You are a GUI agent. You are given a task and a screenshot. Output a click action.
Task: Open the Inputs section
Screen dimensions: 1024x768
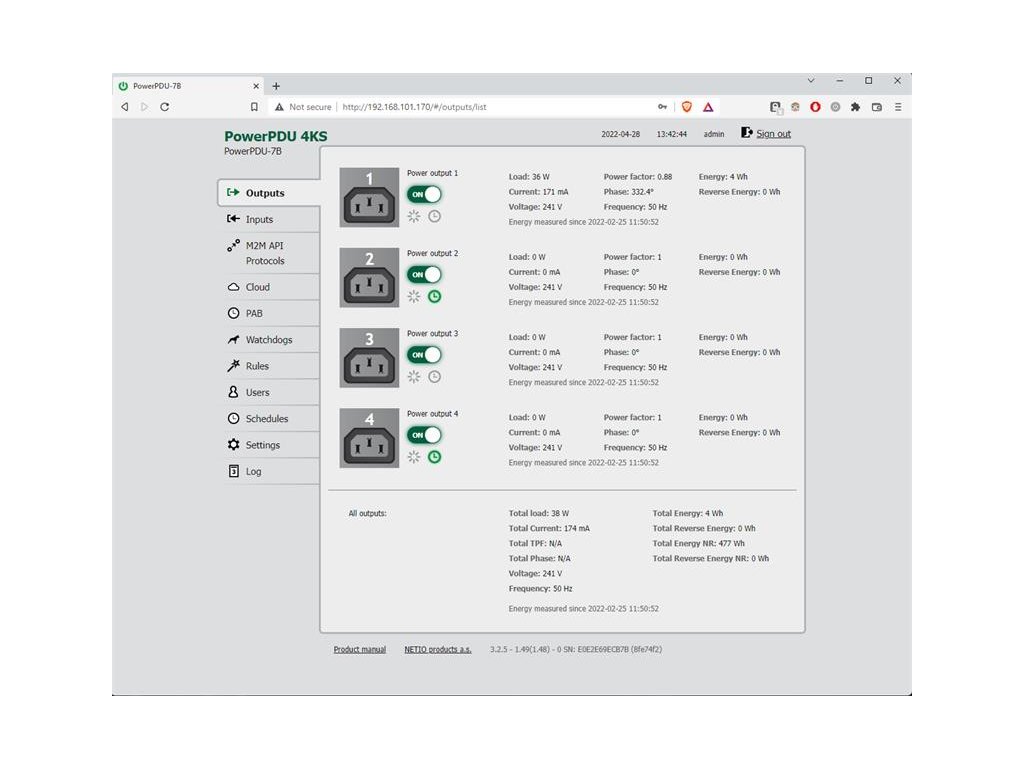[269, 219]
